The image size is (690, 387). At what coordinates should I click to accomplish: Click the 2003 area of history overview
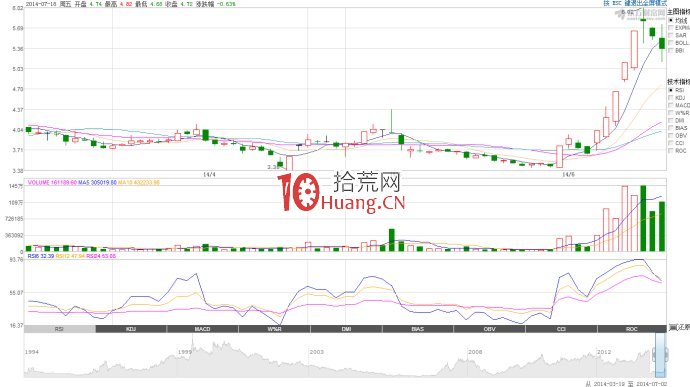click(316, 352)
